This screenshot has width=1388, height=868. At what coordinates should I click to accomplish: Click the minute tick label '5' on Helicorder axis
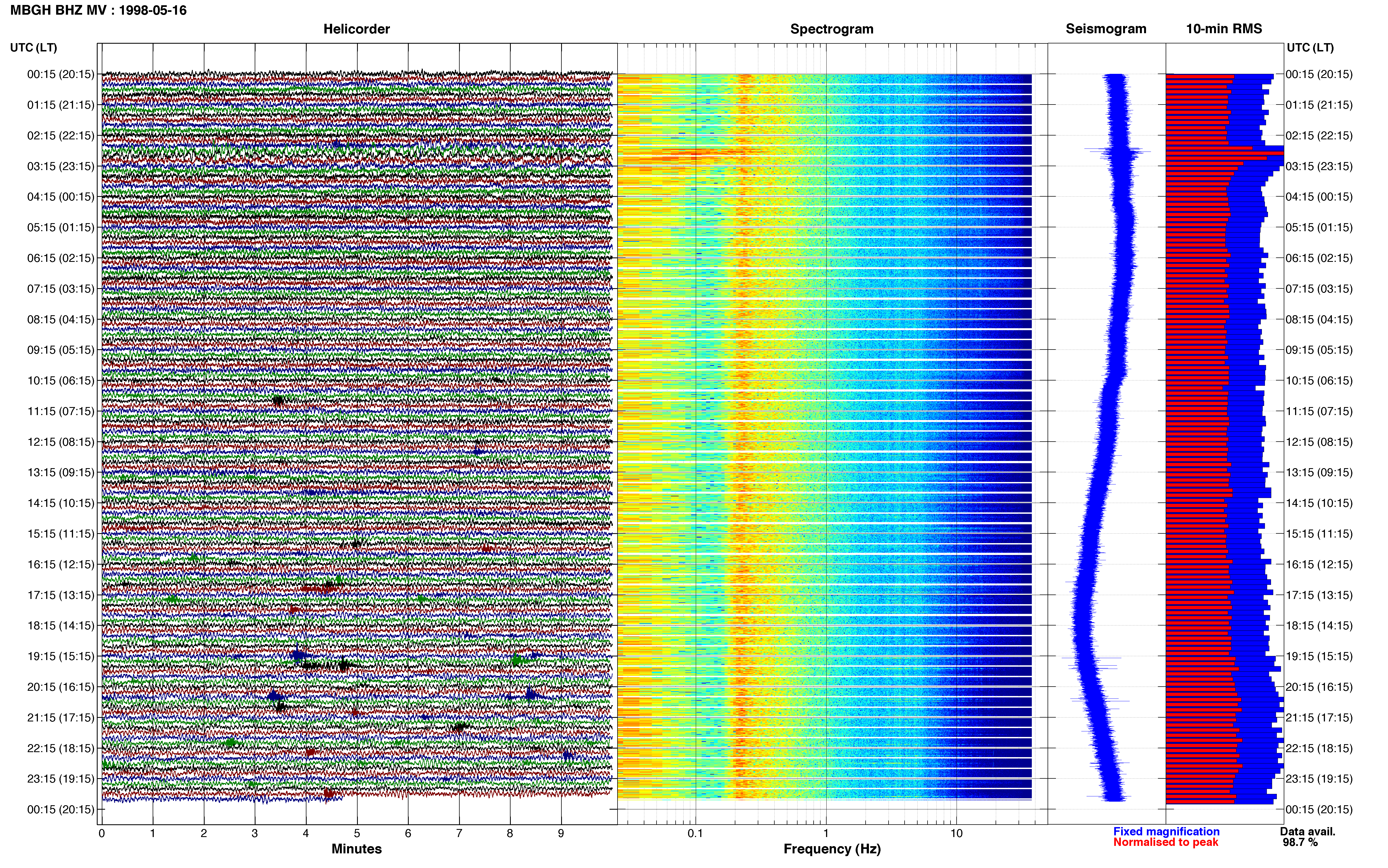pos(357,833)
